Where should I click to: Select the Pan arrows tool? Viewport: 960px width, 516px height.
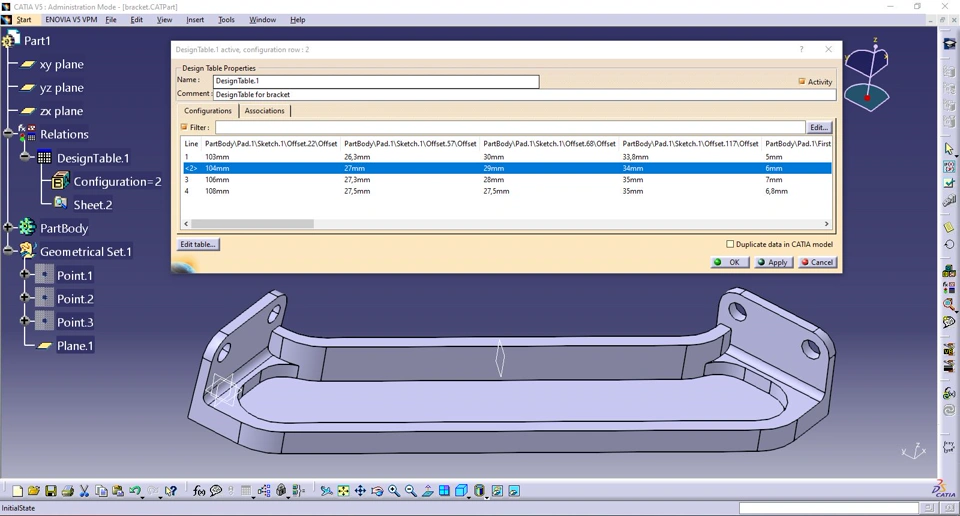[360, 491]
